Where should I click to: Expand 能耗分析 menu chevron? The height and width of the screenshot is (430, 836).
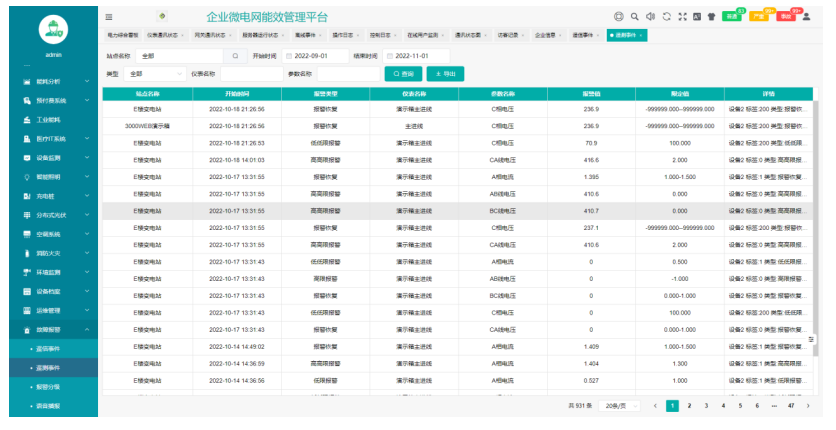87,82
